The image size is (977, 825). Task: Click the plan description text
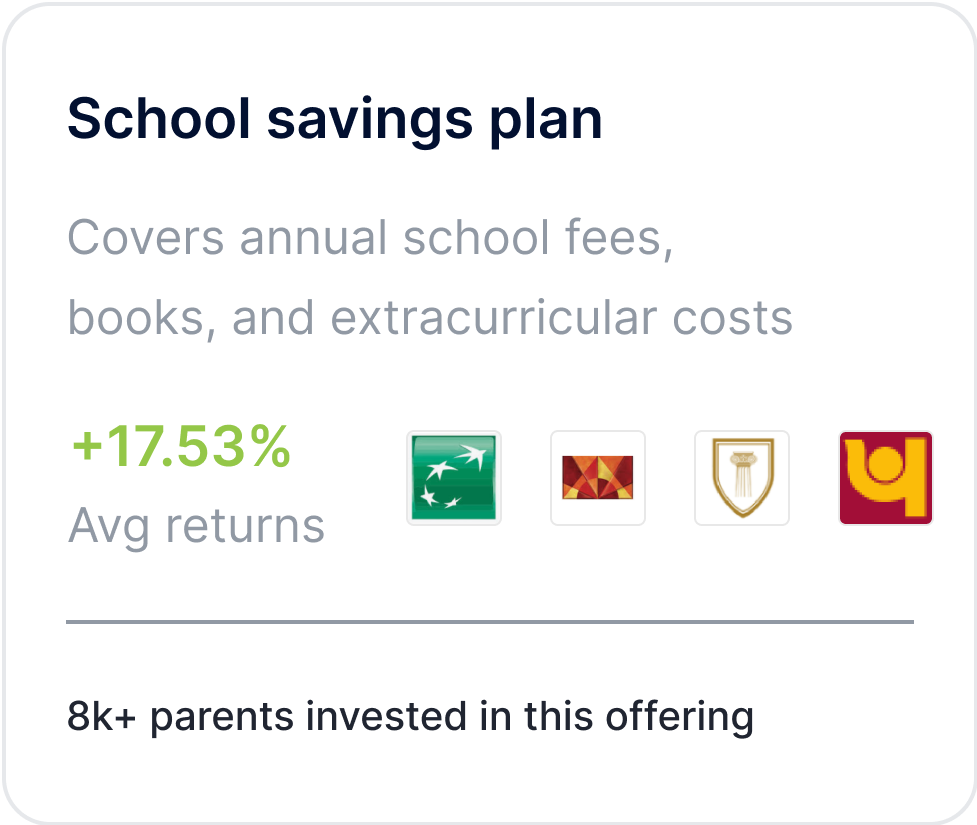[430, 278]
